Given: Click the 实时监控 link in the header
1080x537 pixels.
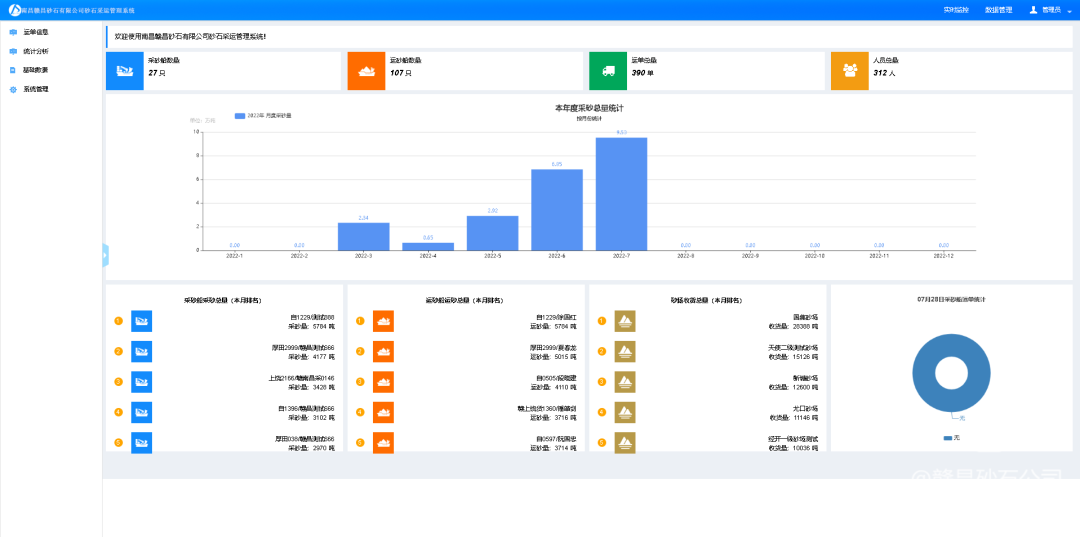Looking at the screenshot, I should [x=956, y=10].
